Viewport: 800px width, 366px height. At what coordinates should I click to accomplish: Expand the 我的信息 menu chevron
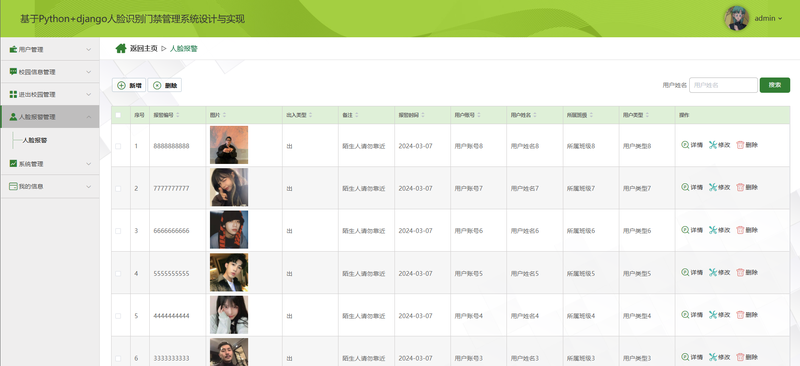coord(88,186)
